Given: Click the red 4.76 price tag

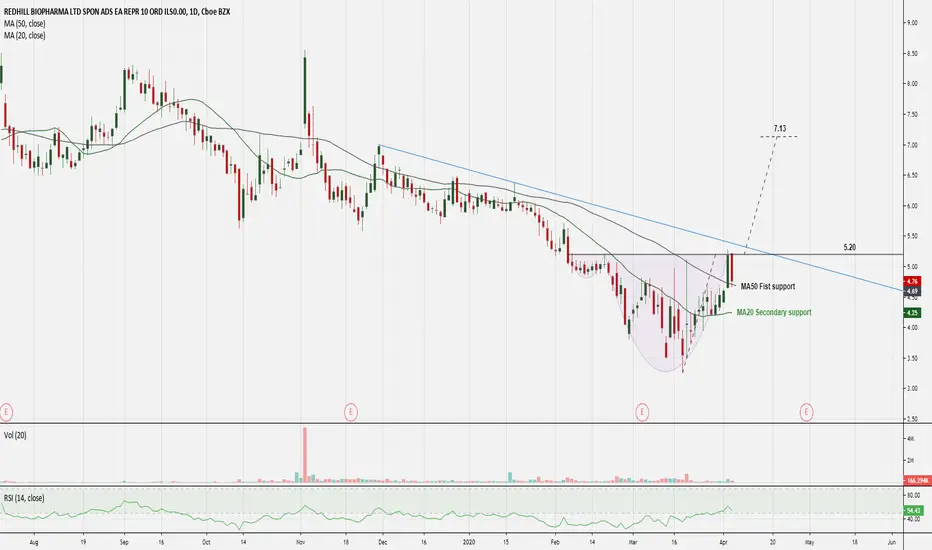Looking at the screenshot, I should 912,281.
